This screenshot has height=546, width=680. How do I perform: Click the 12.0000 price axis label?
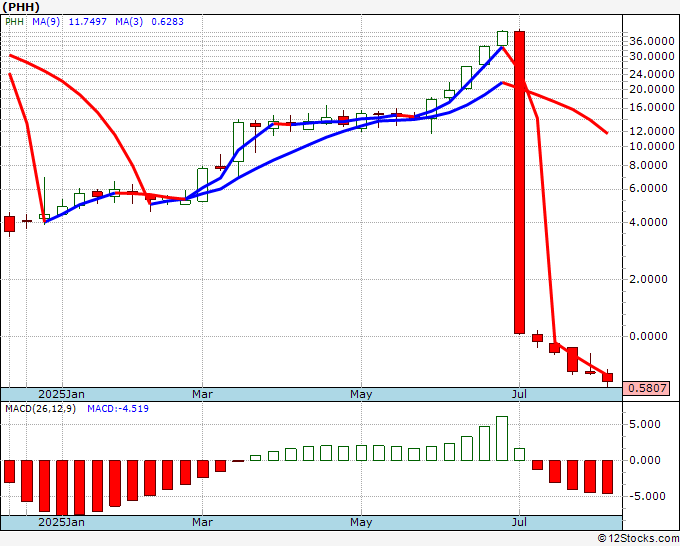[x=652, y=131]
